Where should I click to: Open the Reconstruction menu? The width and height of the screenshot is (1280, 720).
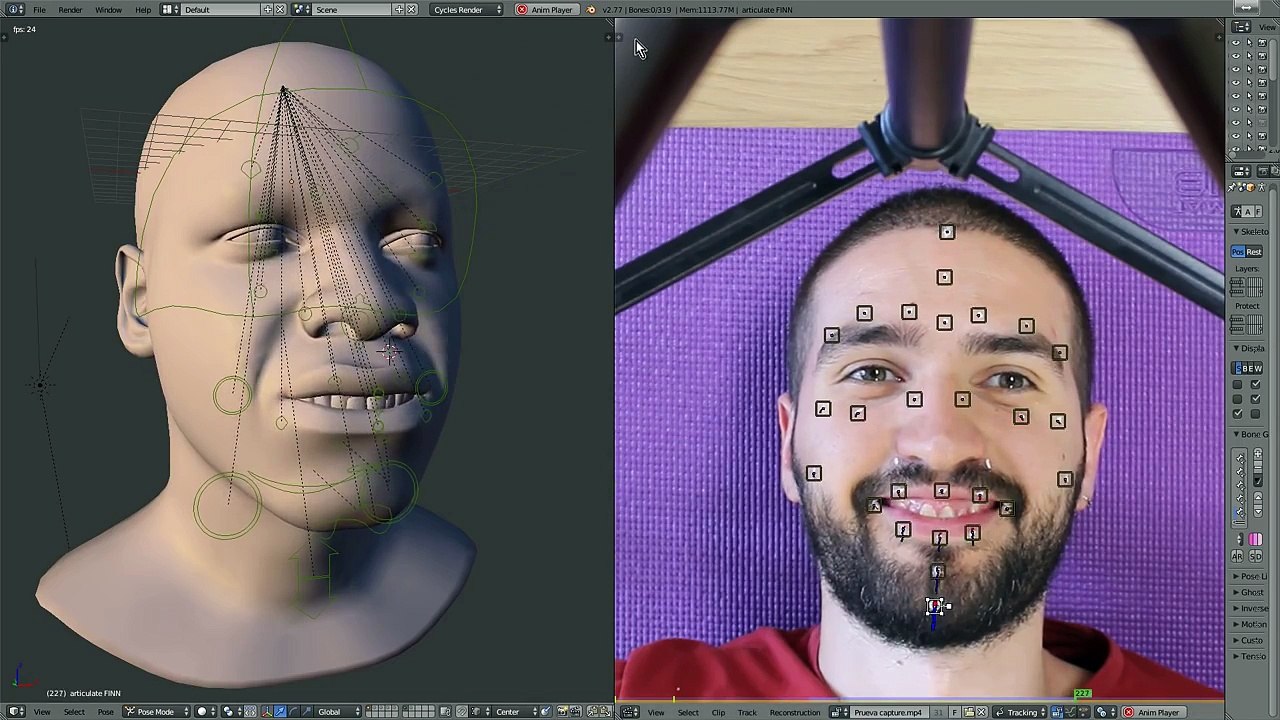(x=795, y=712)
